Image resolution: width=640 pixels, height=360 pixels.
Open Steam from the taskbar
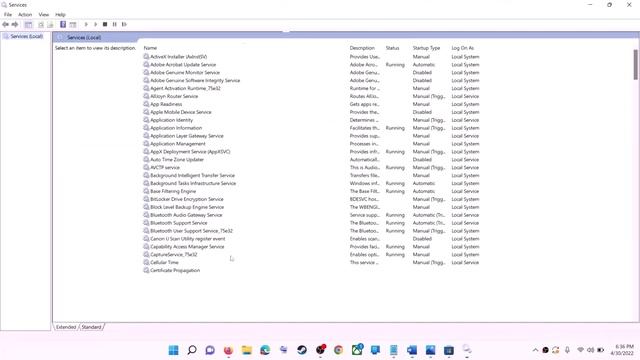[302, 350]
